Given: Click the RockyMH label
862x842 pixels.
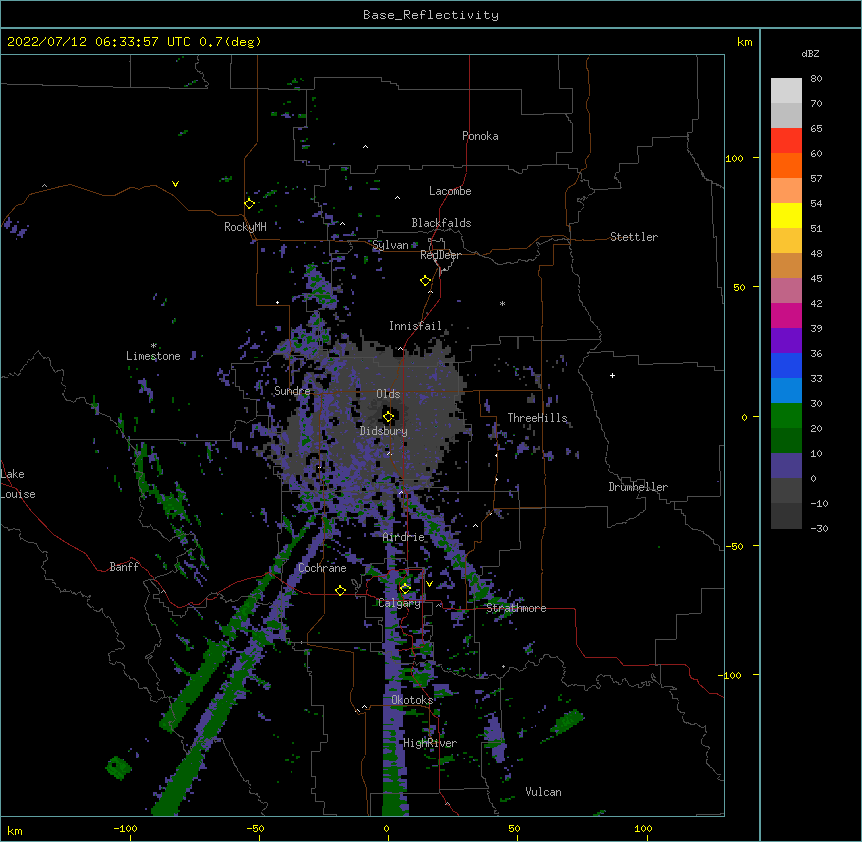Looking at the screenshot, I should coord(245,226).
